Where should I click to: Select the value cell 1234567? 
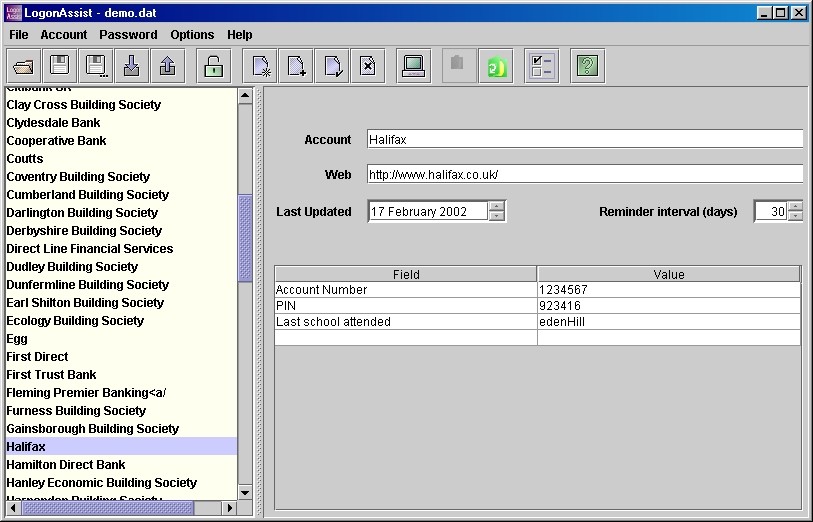tap(669, 290)
